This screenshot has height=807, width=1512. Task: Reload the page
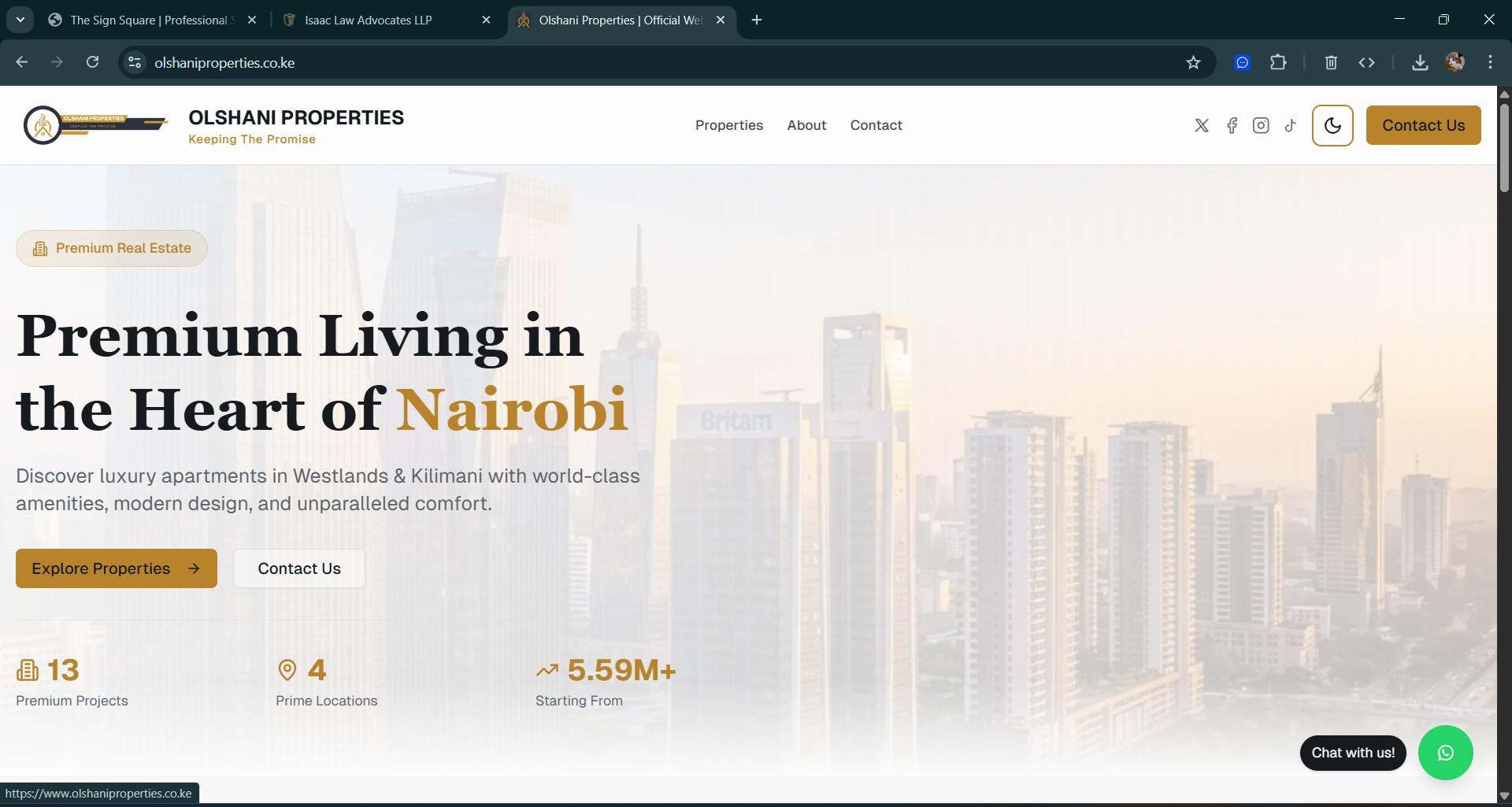click(92, 62)
